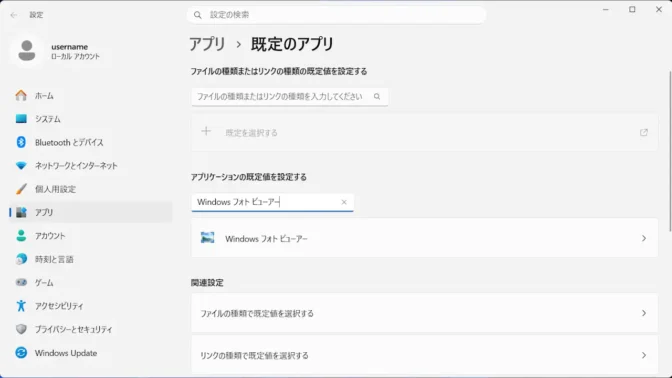Click 関連設定 heading
This screenshot has height=378, width=672.
pyautogui.click(x=207, y=283)
